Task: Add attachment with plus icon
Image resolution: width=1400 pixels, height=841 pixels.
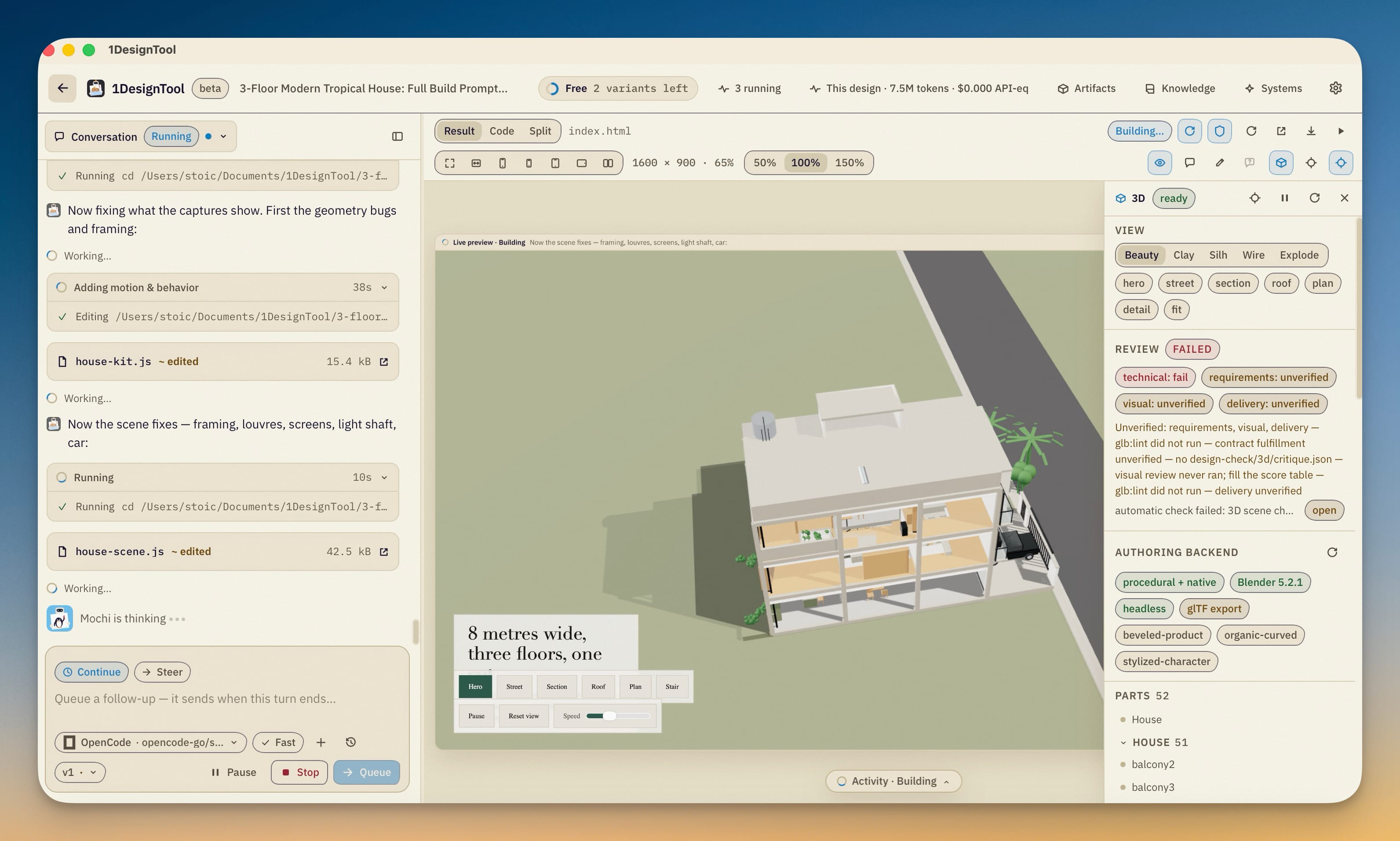Action: click(x=321, y=742)
